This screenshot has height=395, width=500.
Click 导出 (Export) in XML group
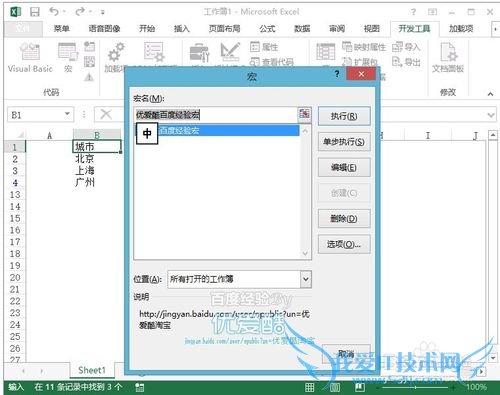[x=406, y=62]
